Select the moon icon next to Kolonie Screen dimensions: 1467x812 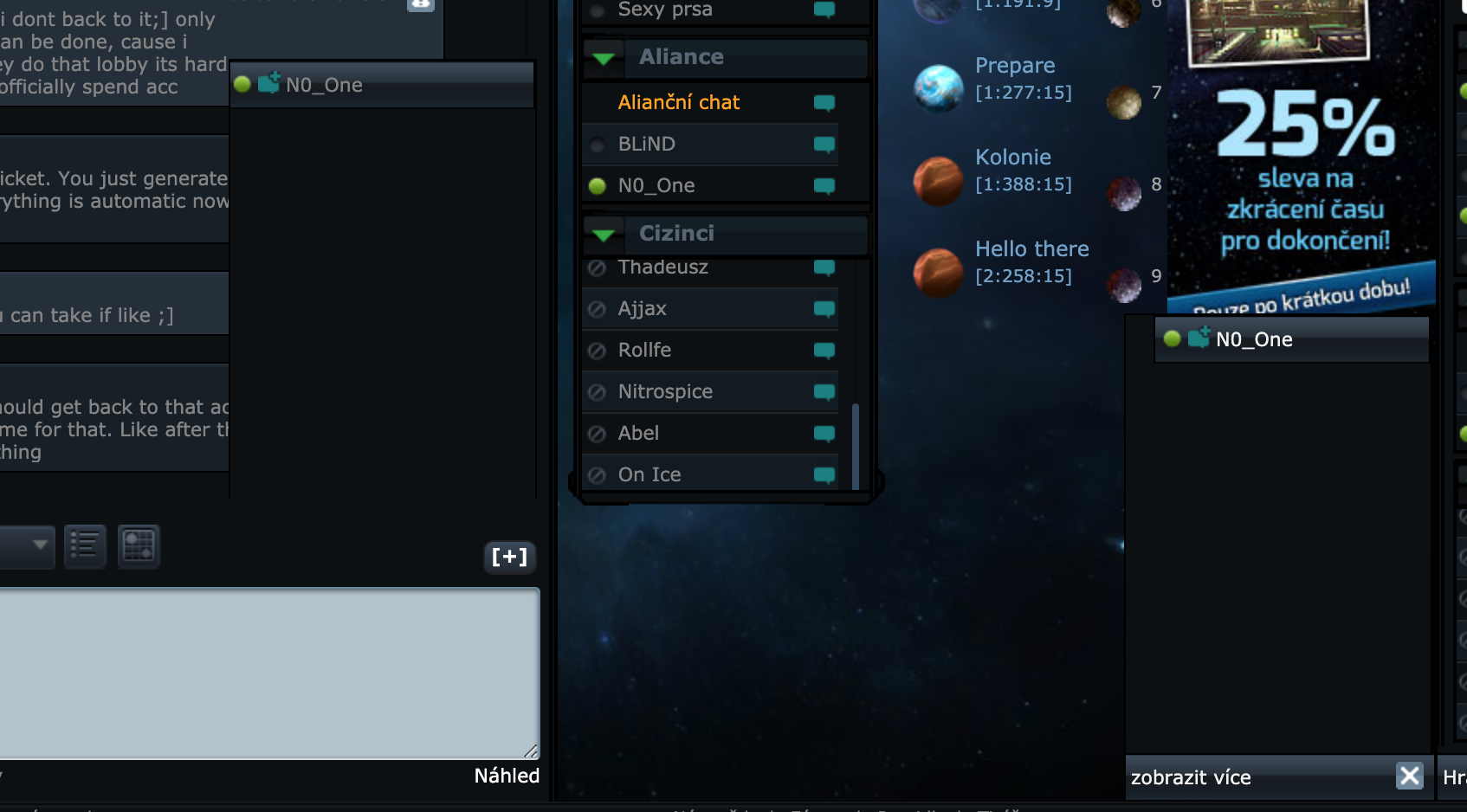[1125, 193]
